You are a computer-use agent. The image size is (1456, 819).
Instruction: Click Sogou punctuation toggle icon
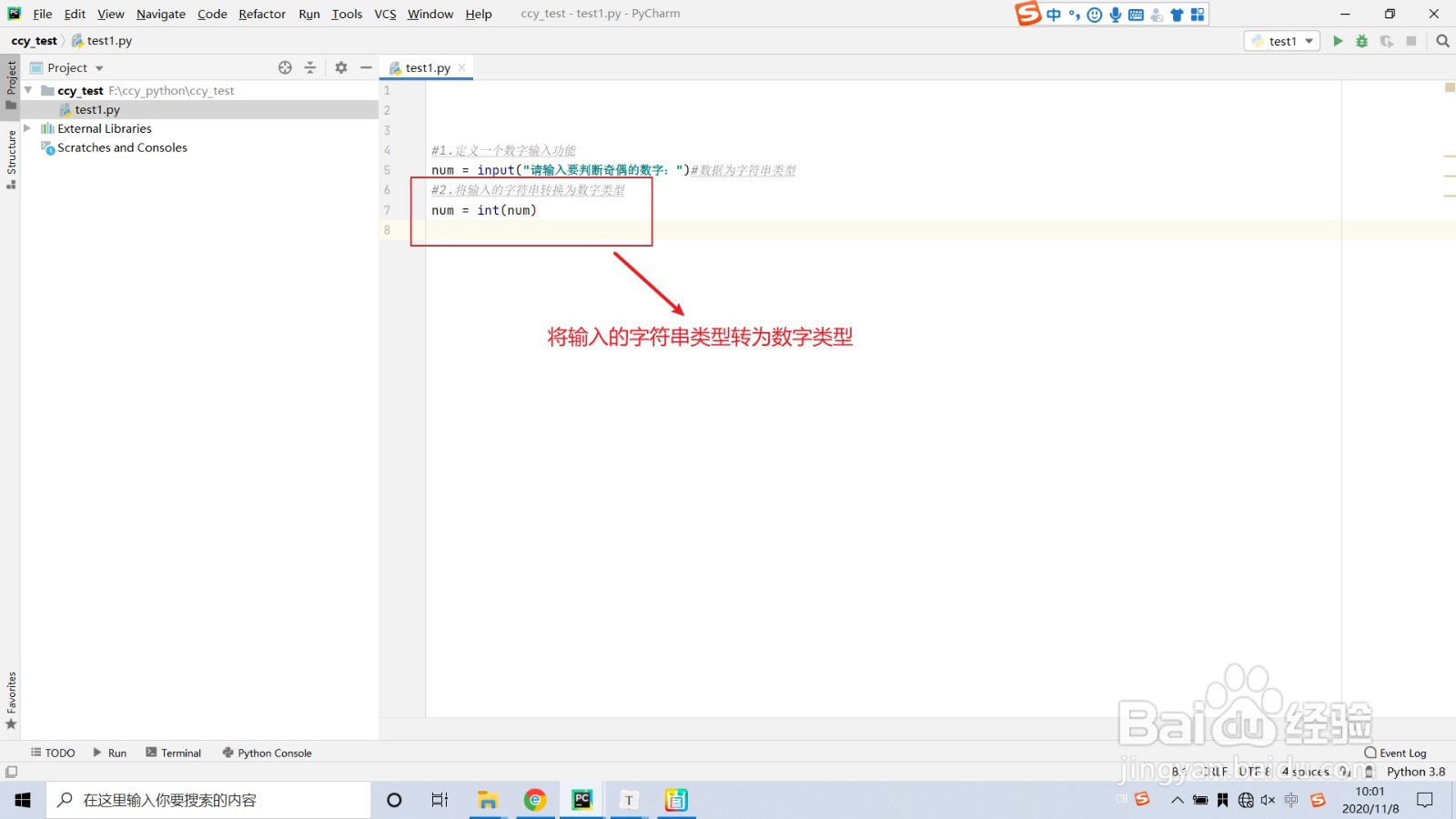pos(1075,15)
